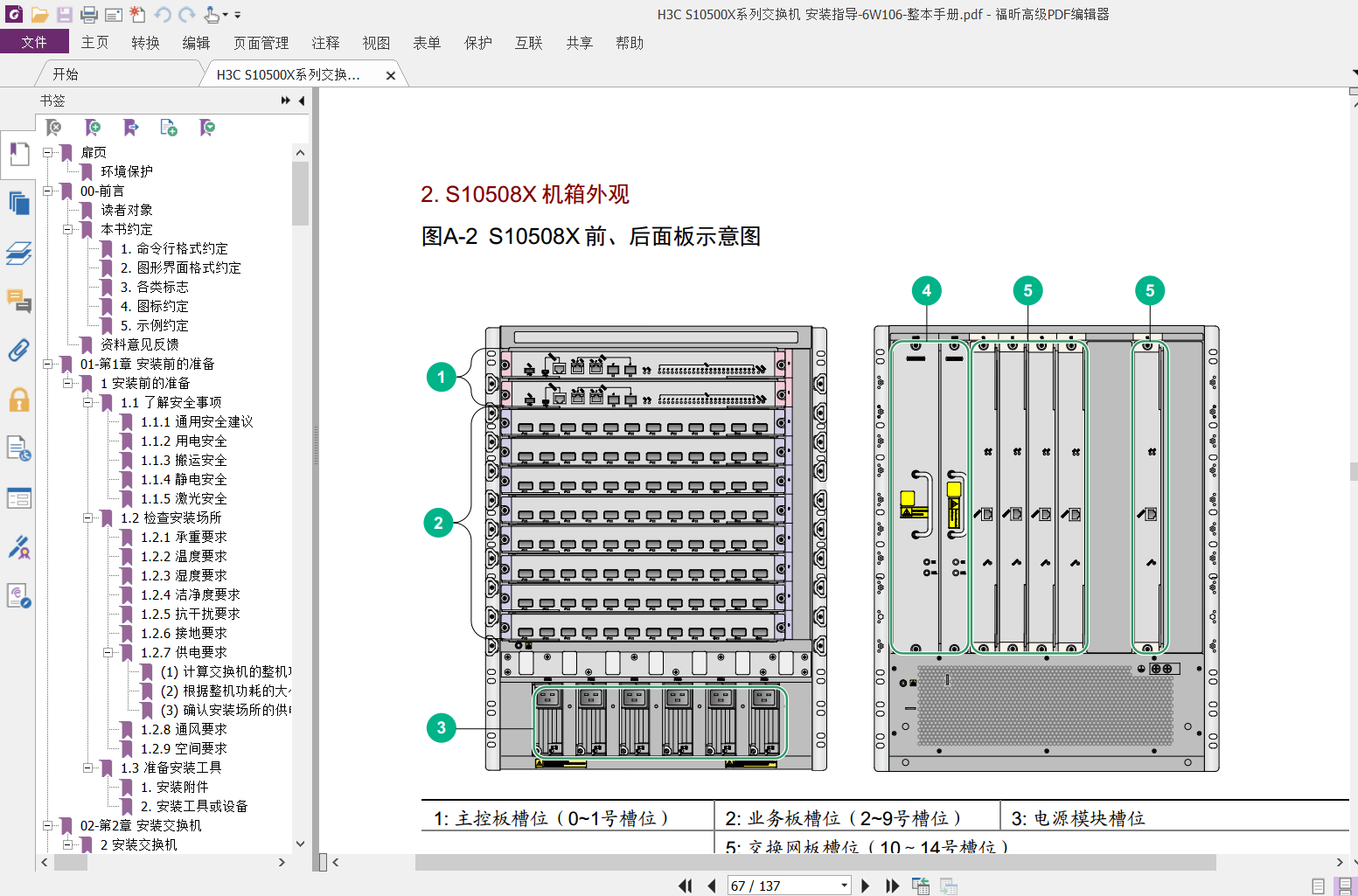This screenshot has width=1358, height=896.
Task: Collapse the 1.1 了解安全事项 node
Action: point(88,402)
